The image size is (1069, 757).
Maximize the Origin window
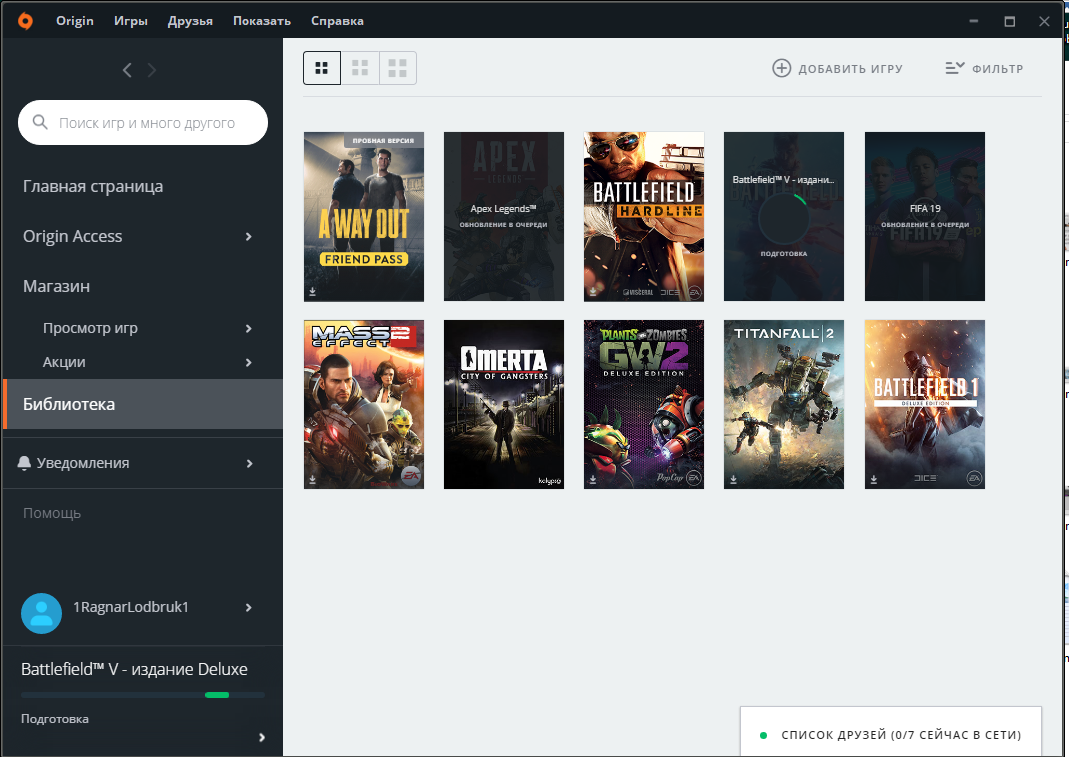click(x=1010, y=21)
